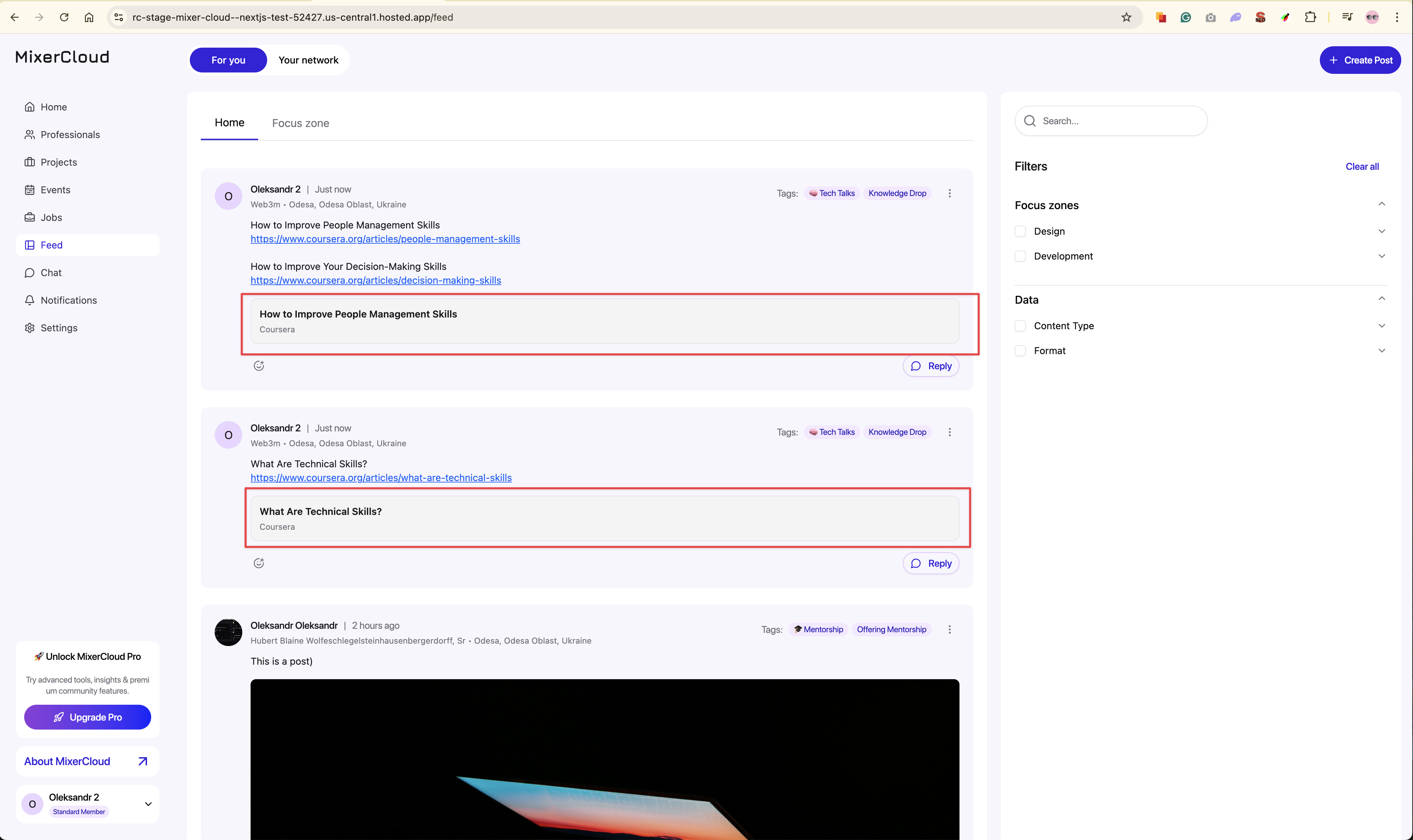The image size is (1413, 840).
Task: Click the Upgrade Pro gradient button
Action: coord(87,717)
